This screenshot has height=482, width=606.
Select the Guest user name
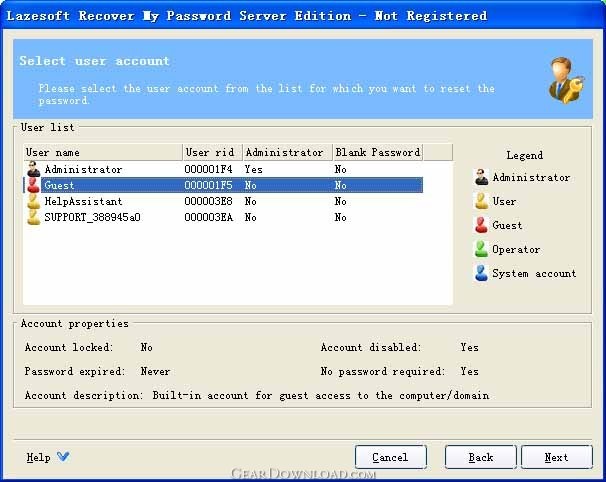[59, 185]
